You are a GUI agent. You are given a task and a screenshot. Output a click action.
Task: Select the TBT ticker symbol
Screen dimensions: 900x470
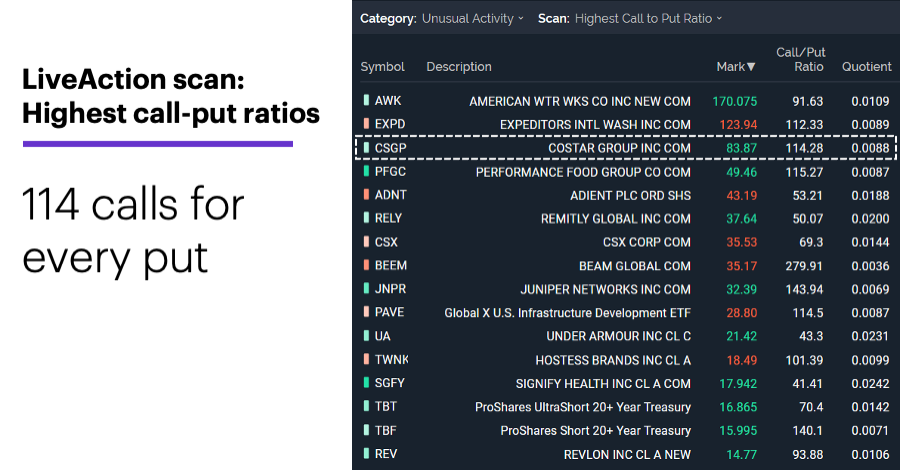(x=386, y=407)
